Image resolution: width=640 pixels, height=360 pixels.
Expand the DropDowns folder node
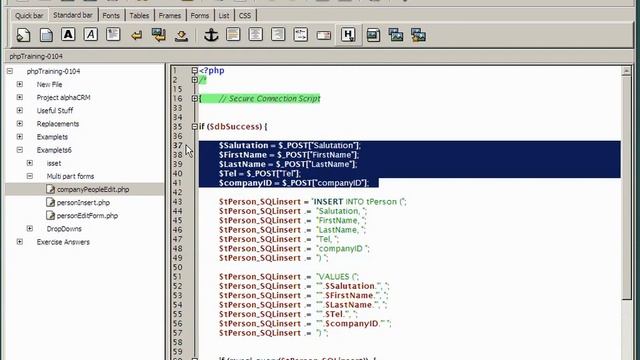30,229
